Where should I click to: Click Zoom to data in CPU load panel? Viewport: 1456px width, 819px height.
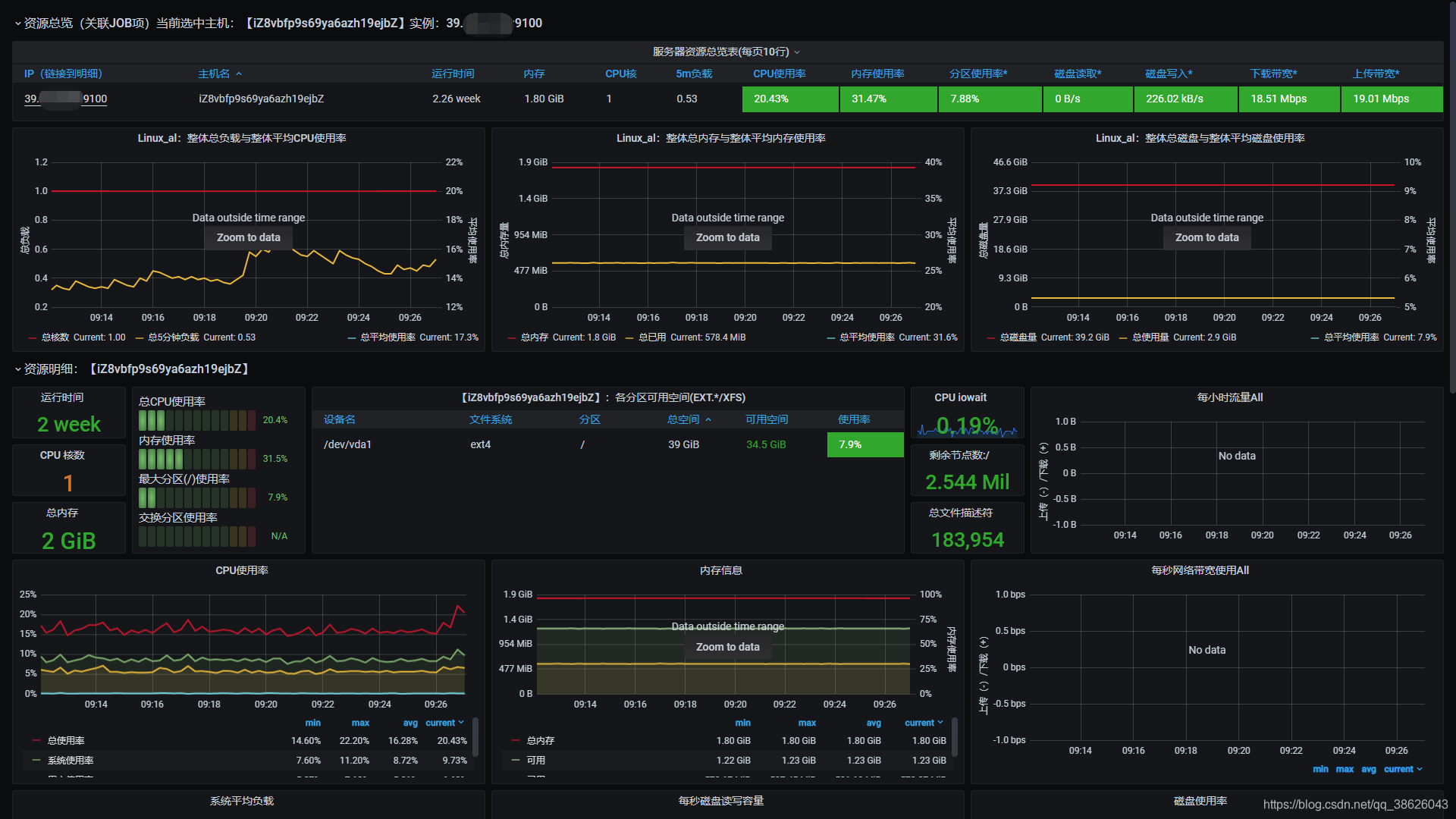point(249,237)
